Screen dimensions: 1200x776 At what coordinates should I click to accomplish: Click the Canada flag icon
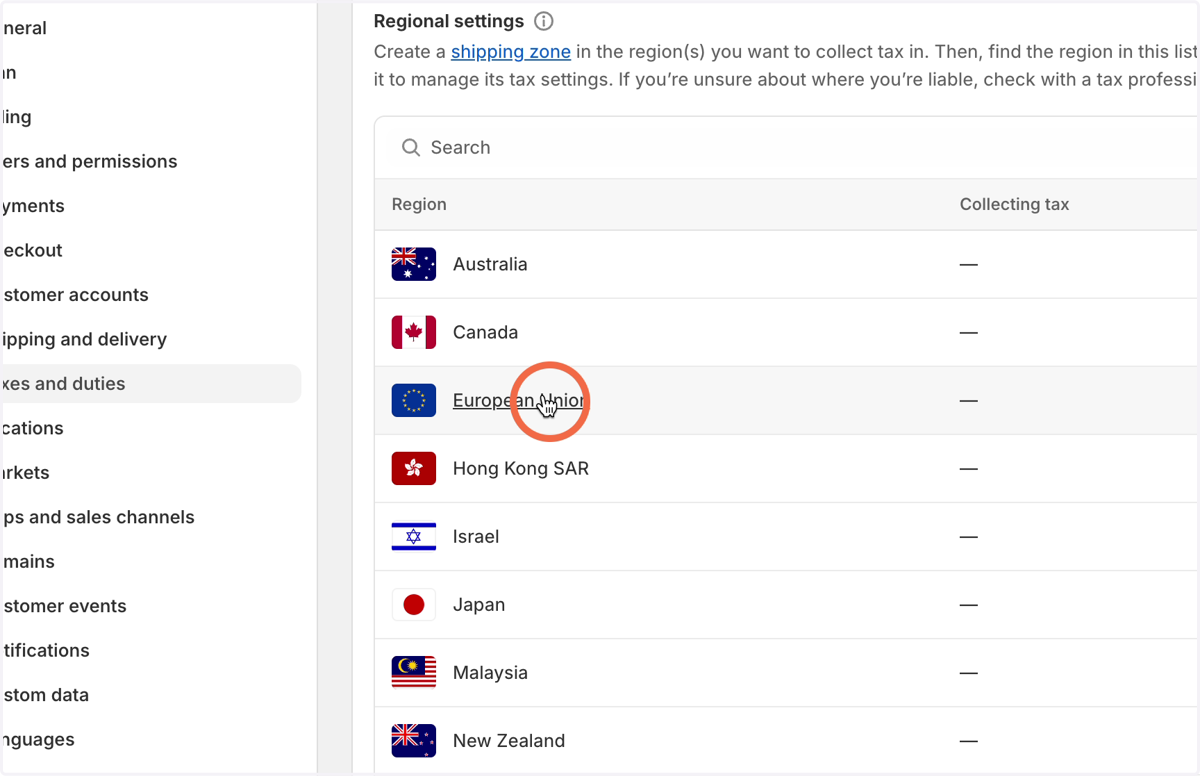(414, 332)
